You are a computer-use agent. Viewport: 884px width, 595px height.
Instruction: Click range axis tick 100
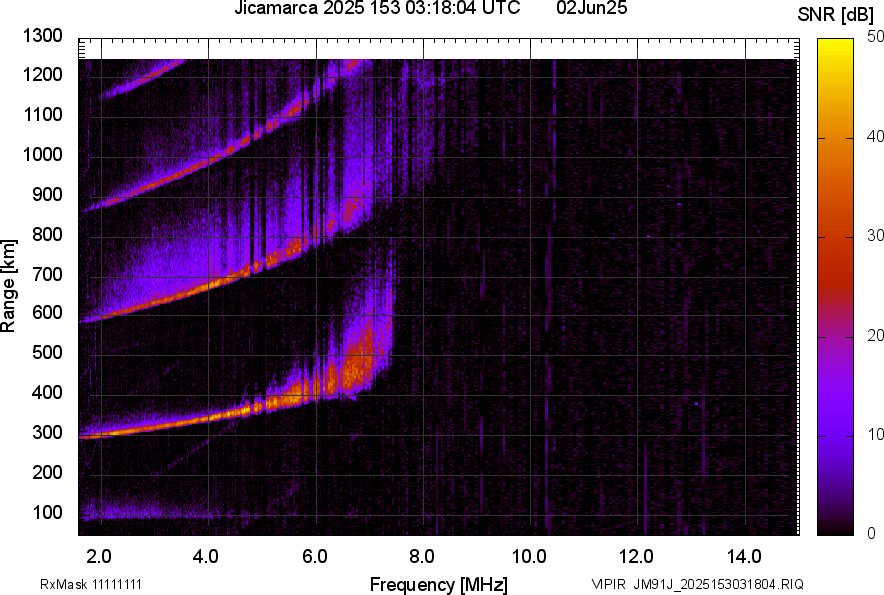pyautogui.click(x=47, y=512)
